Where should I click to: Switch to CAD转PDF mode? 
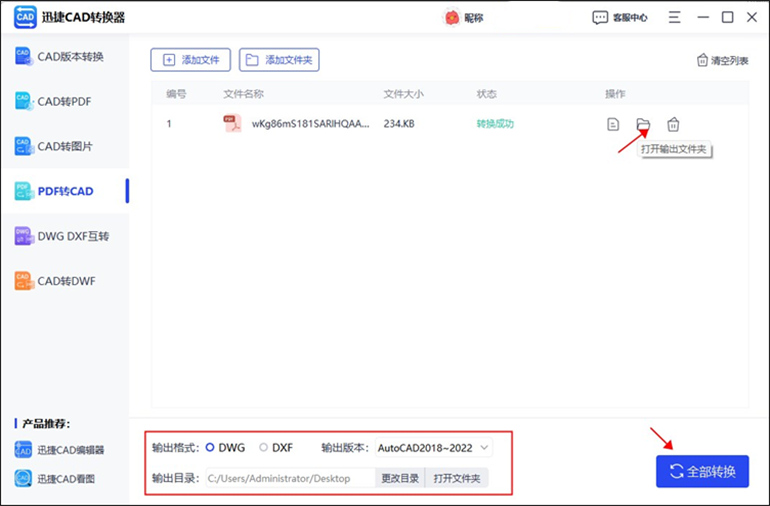tap(65, 101)
